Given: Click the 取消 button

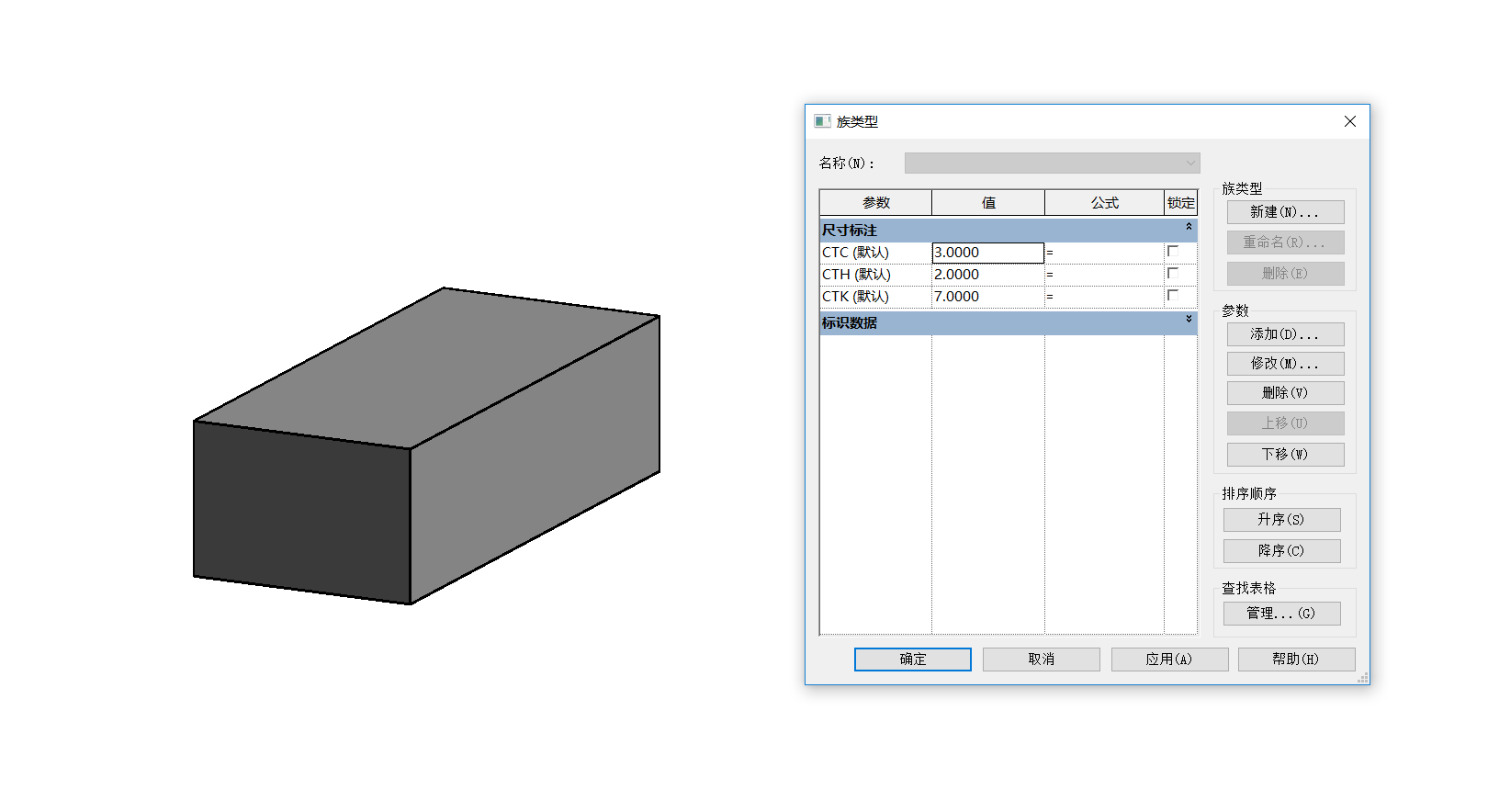Looking at the screenshot, I should pos(1041,660).
